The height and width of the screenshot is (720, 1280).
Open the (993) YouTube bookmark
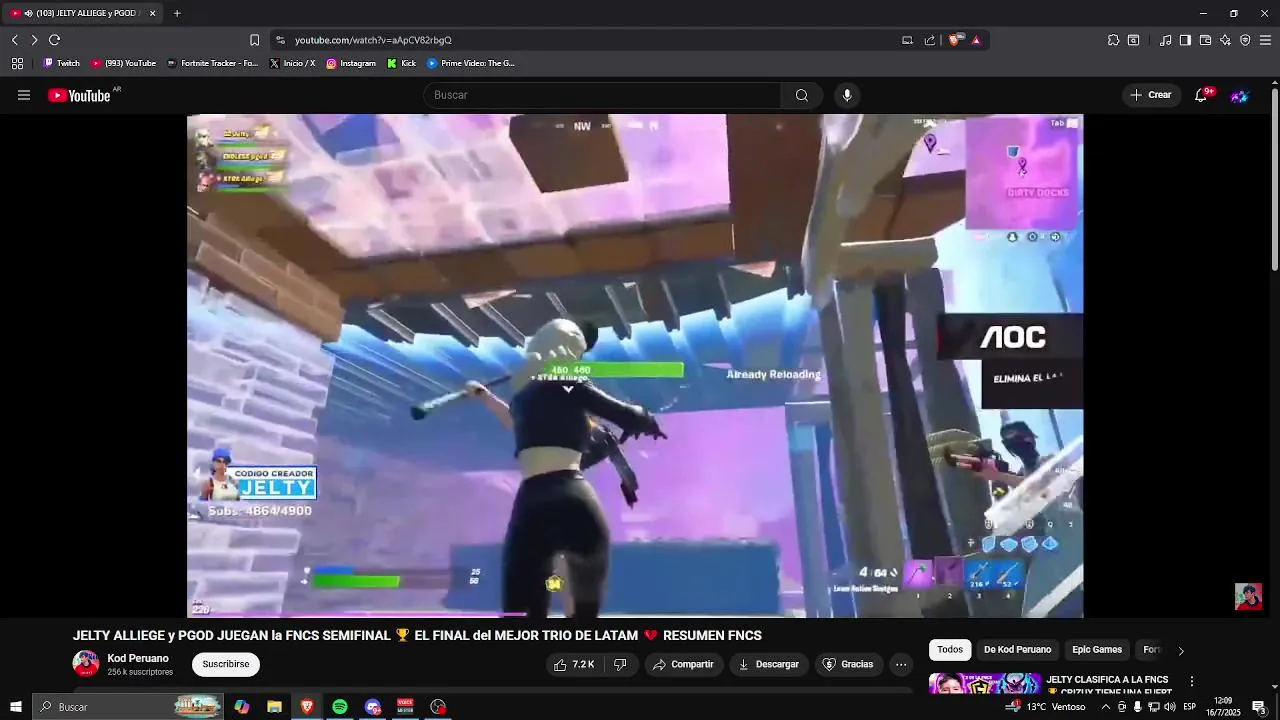tap(124, 63)
